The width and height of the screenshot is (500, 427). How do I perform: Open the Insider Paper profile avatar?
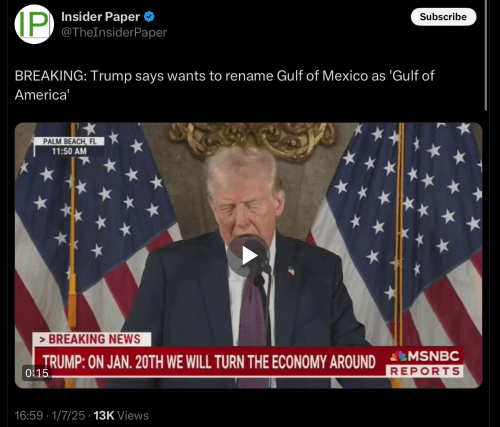click(34, 24)
